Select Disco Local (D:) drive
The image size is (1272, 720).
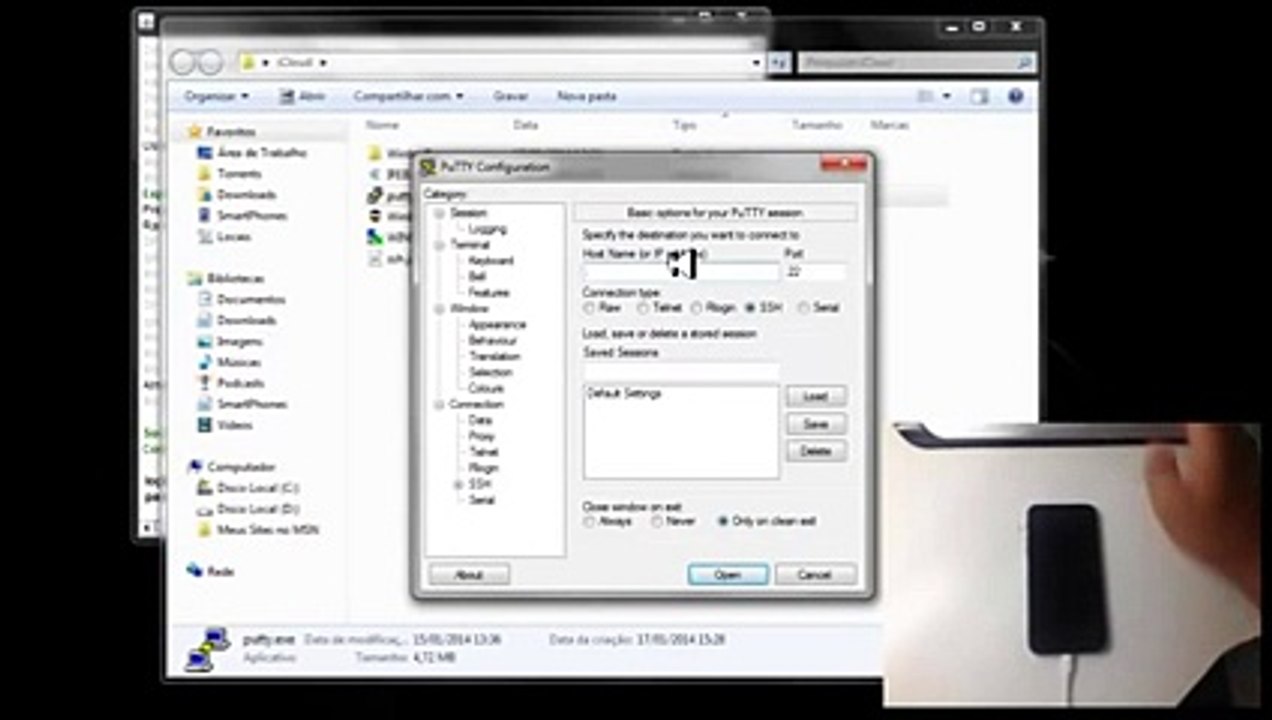[x=257, y=508]
